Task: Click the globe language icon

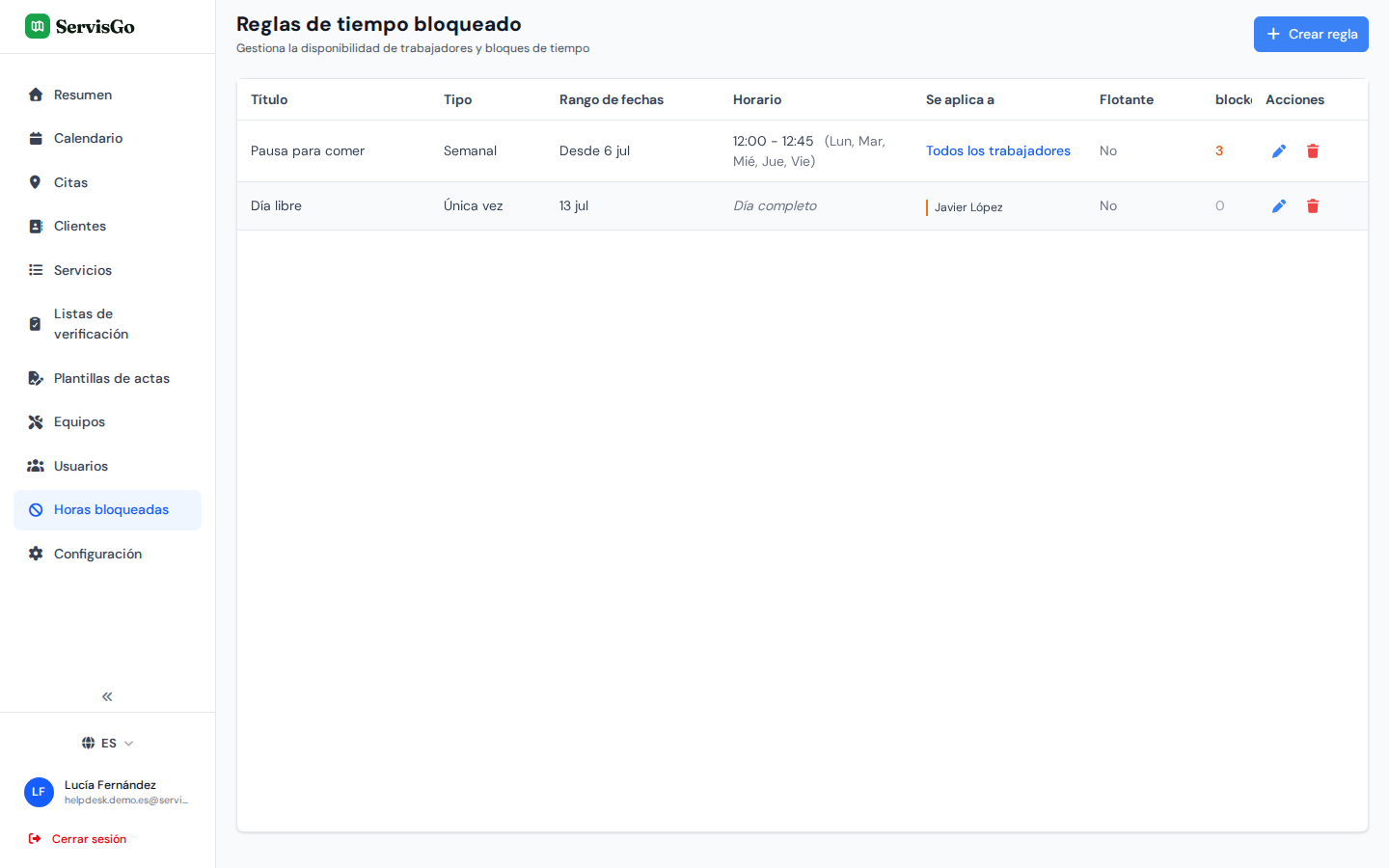Action: (89, 743)
